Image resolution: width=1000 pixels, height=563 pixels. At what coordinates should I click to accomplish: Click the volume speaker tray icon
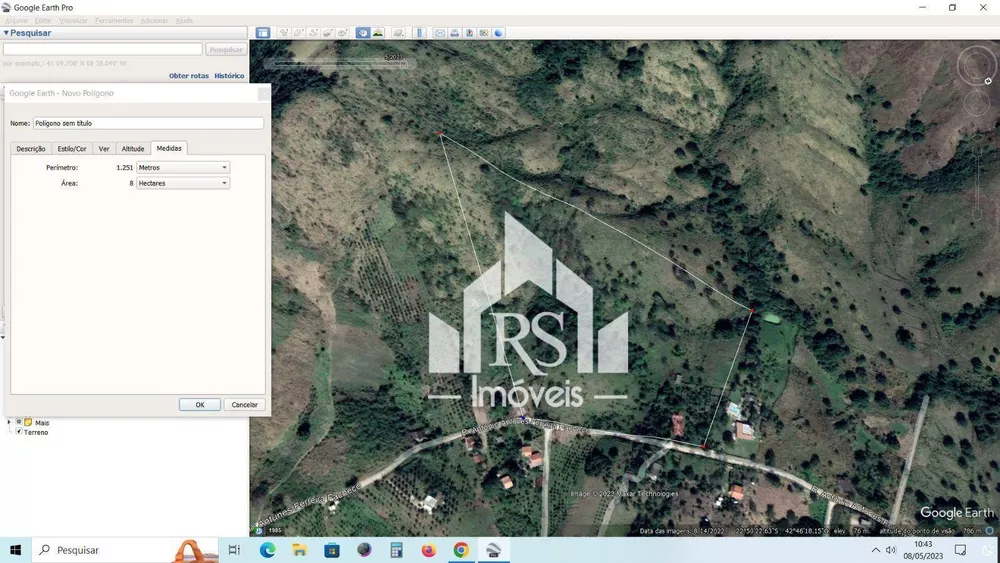(891, 550)
